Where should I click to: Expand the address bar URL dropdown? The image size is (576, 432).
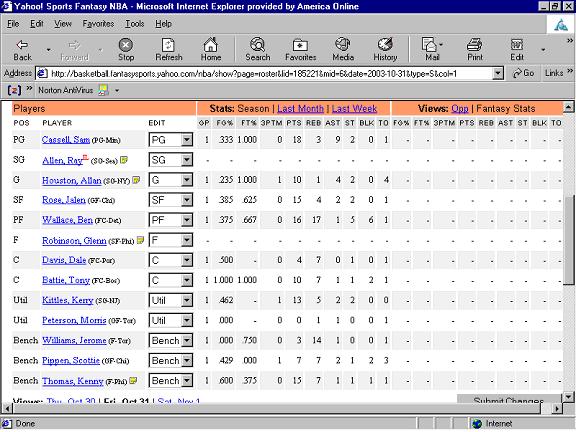497,73
